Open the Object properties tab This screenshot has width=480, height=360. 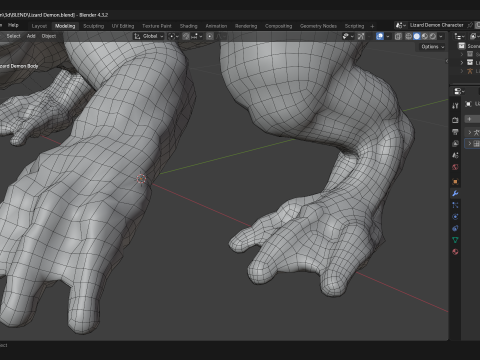coord(455,181)
